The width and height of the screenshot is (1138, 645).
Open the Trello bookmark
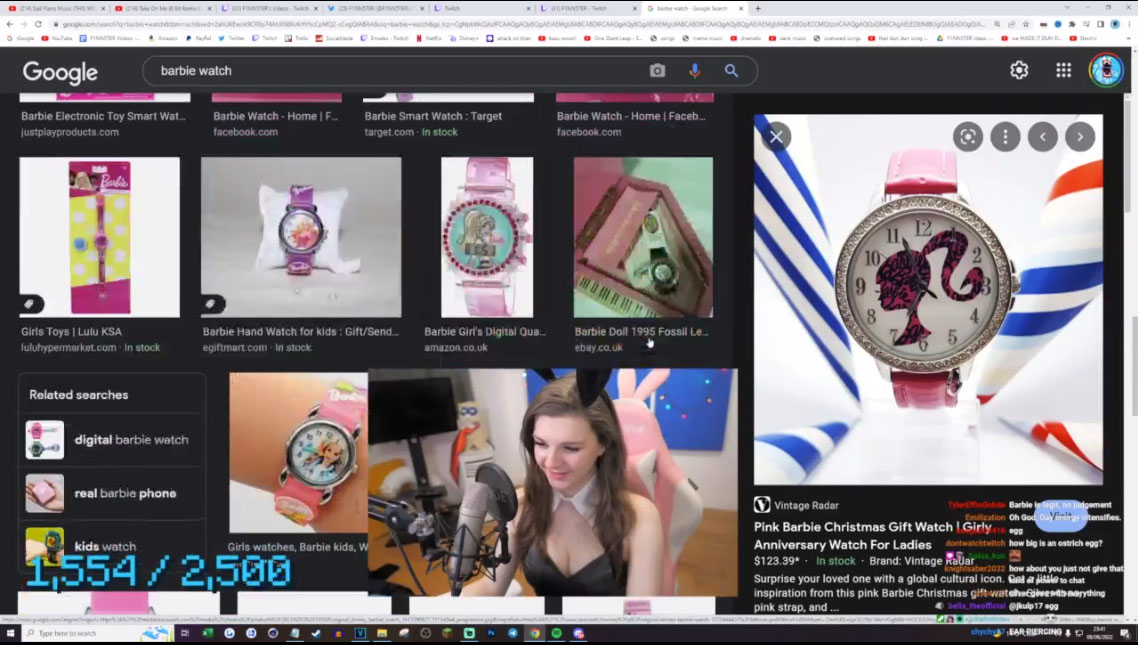(298, 38)
